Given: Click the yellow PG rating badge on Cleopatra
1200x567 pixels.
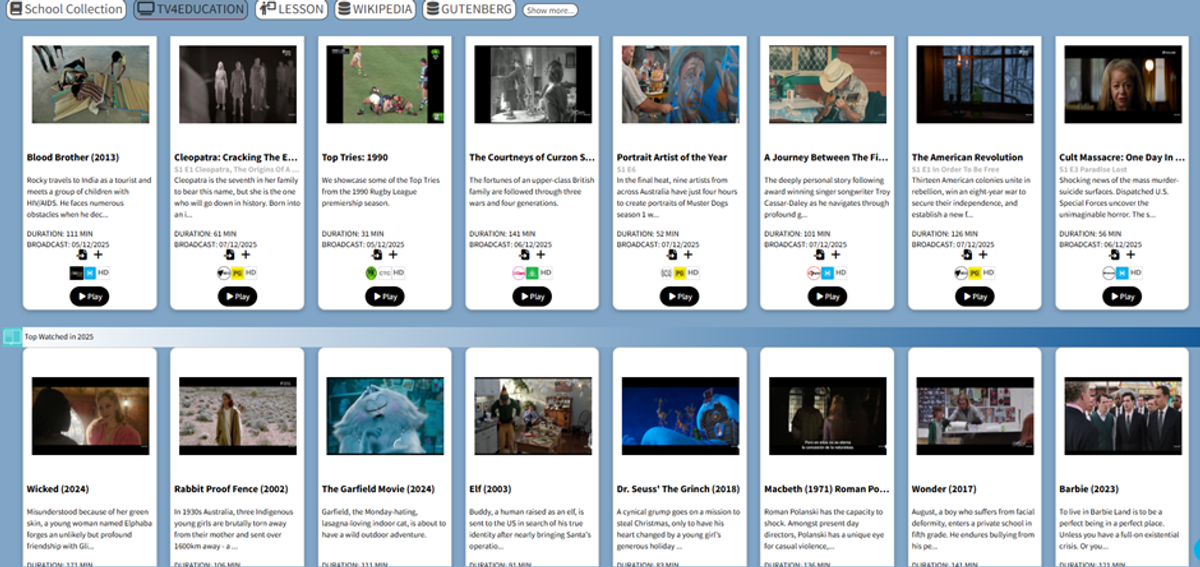Looking at the screenshot, I should [238, 273].
